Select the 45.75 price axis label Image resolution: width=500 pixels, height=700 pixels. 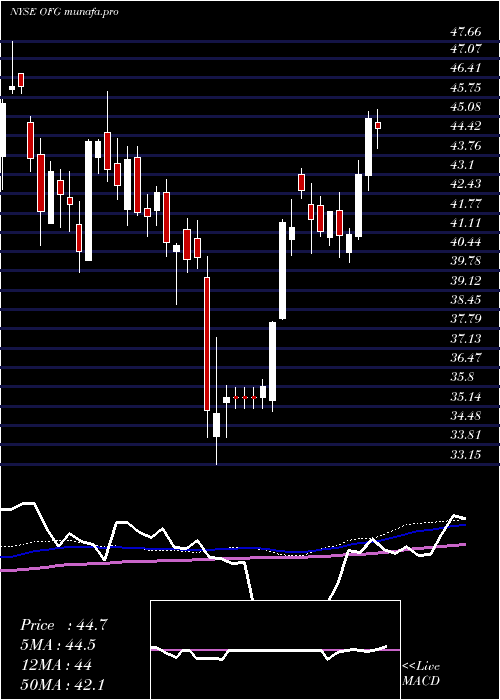(x=466, y=88)
